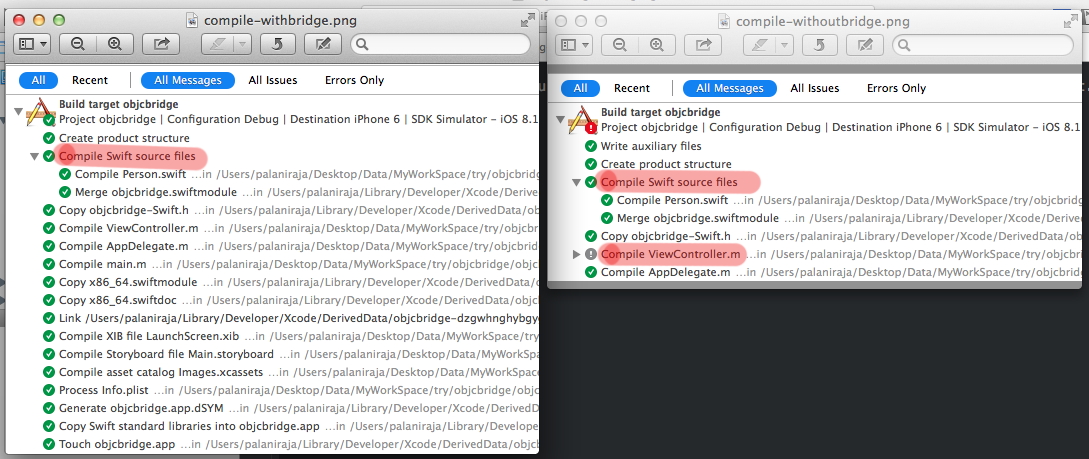Zoom in in compile-withoutbridge window
The width and height of the screenshot is (1089, 459).
(657, 44)
